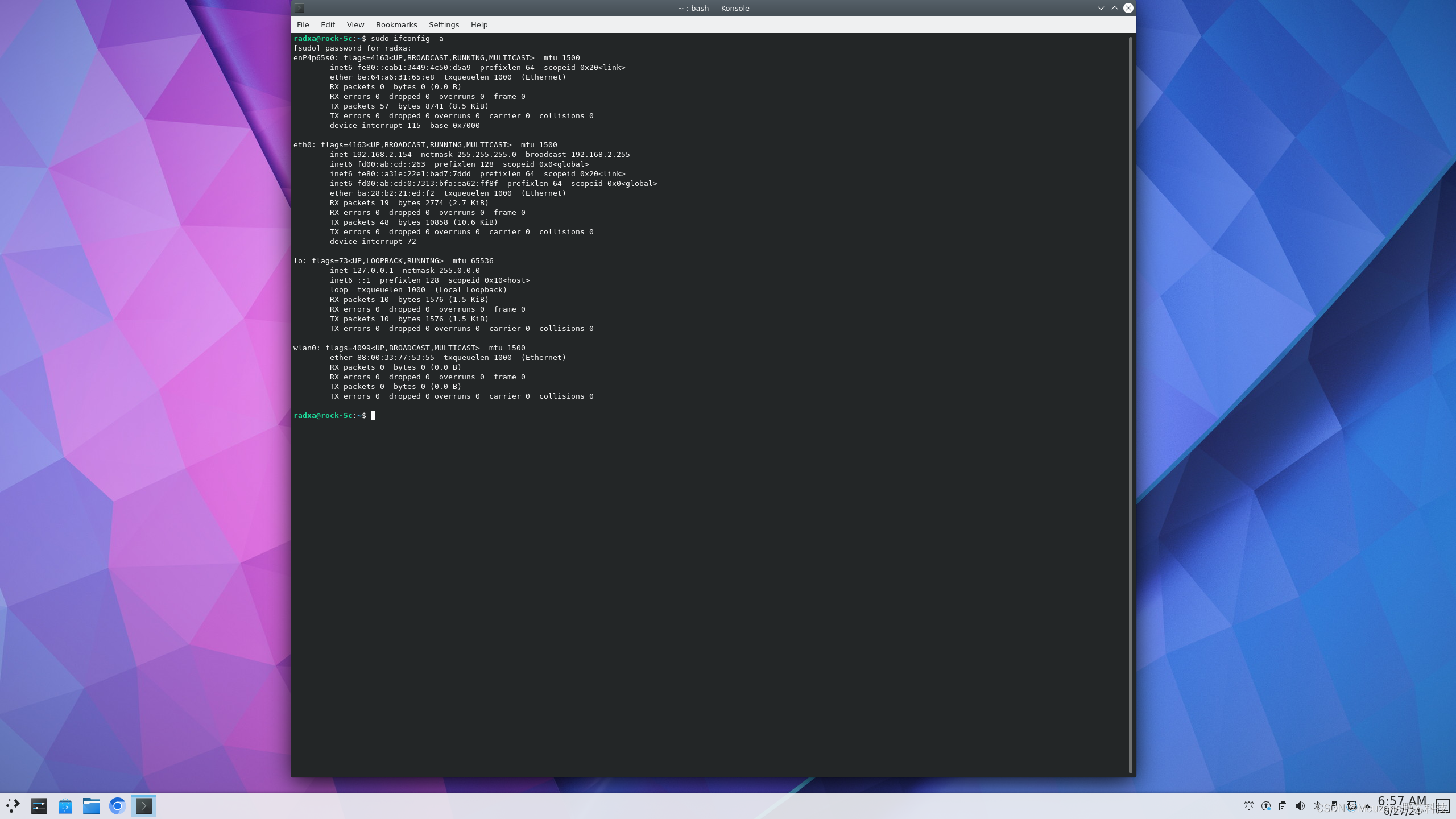1456x819 pixels.
Task: Open the File menu
Action: (303, 24)
